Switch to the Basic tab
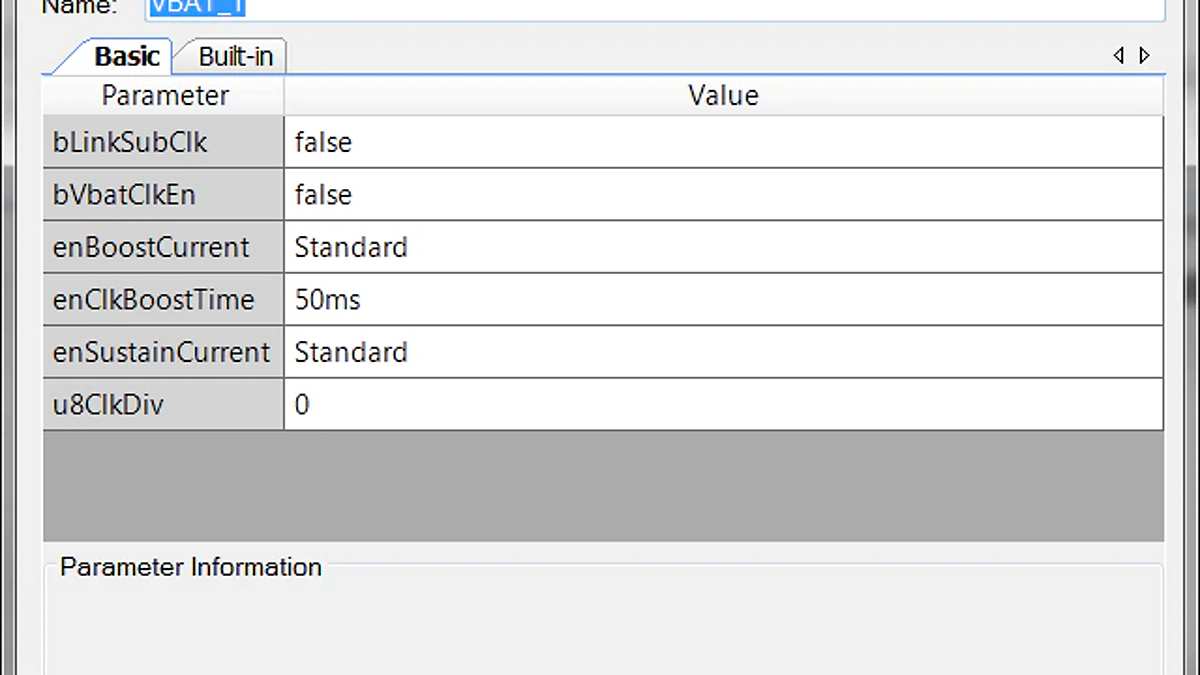Image resolution: width=1200 pixels, height=675 pixels. [x=127, y=56]
